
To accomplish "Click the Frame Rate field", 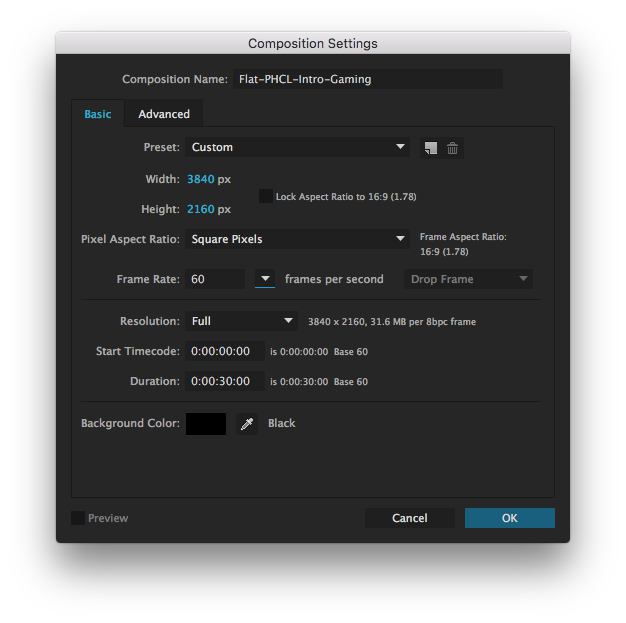I will click(x=215, y=279).
